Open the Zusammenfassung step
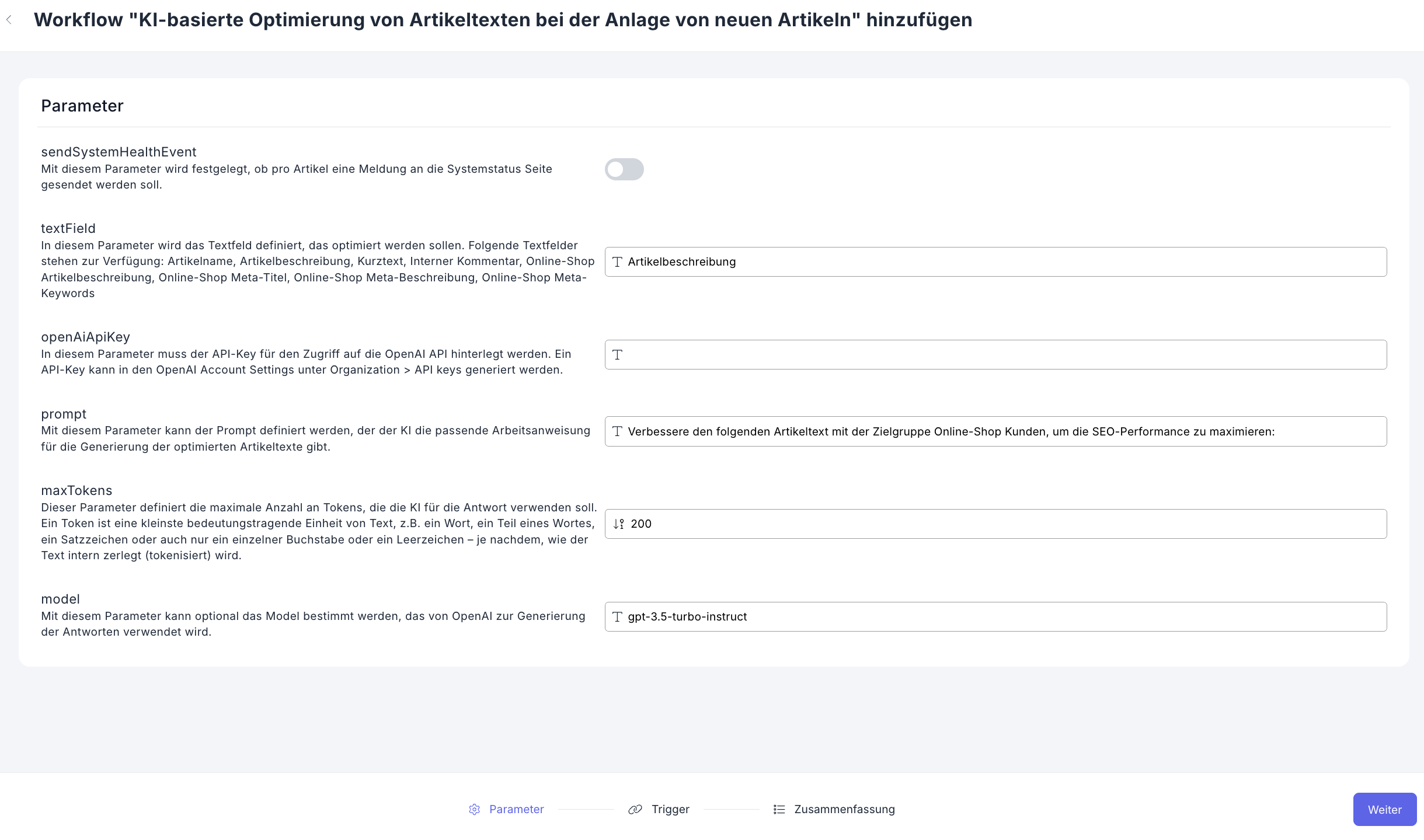The height and width of the screenshot is (840, 1424). coord(844,809)
